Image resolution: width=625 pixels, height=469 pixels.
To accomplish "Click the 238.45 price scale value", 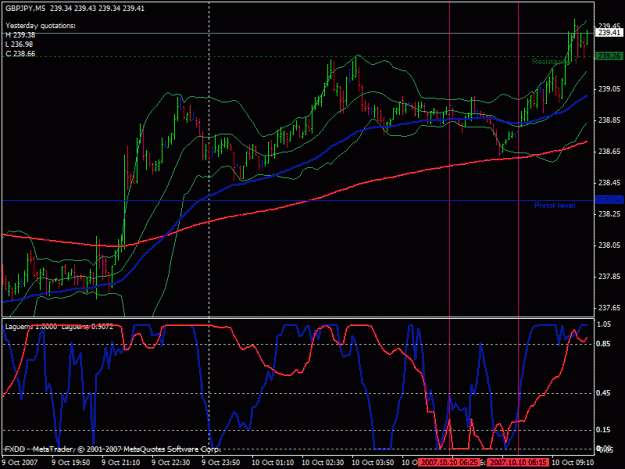I will coord(609,182).
